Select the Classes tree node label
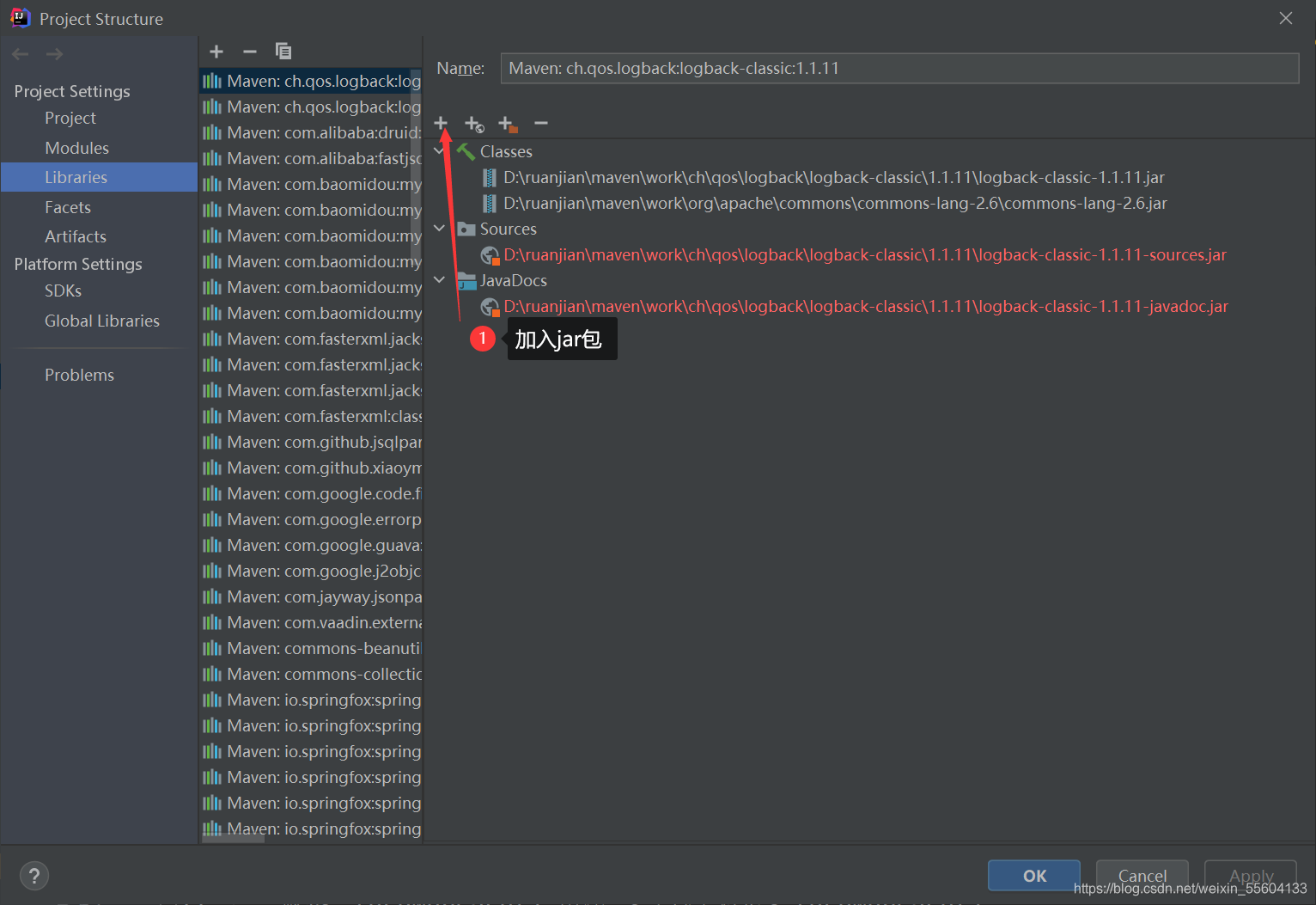Screen dimensions: 1316x905 click(506, 151)
